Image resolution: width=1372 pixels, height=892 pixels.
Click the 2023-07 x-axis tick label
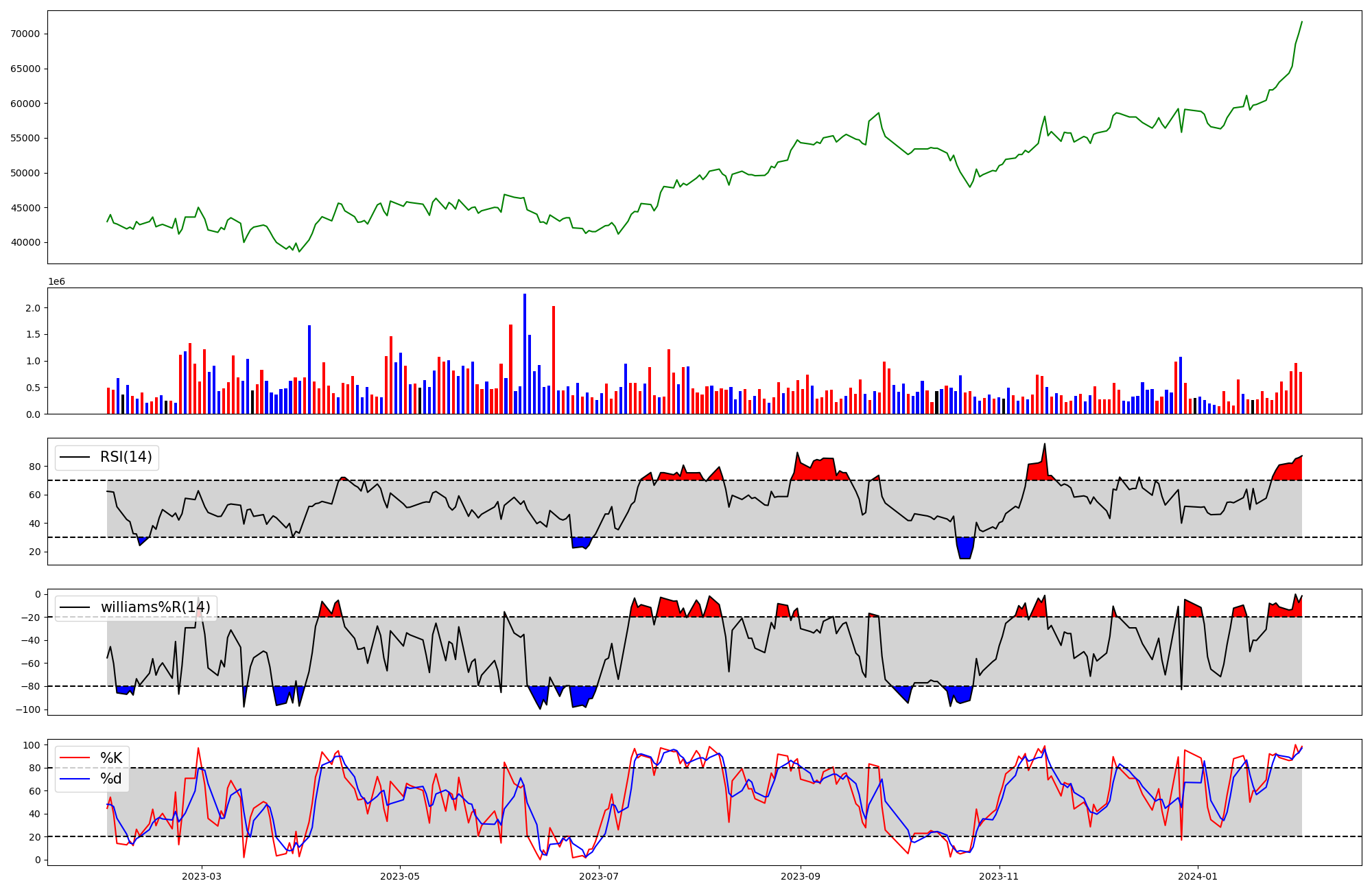point(599,876)
